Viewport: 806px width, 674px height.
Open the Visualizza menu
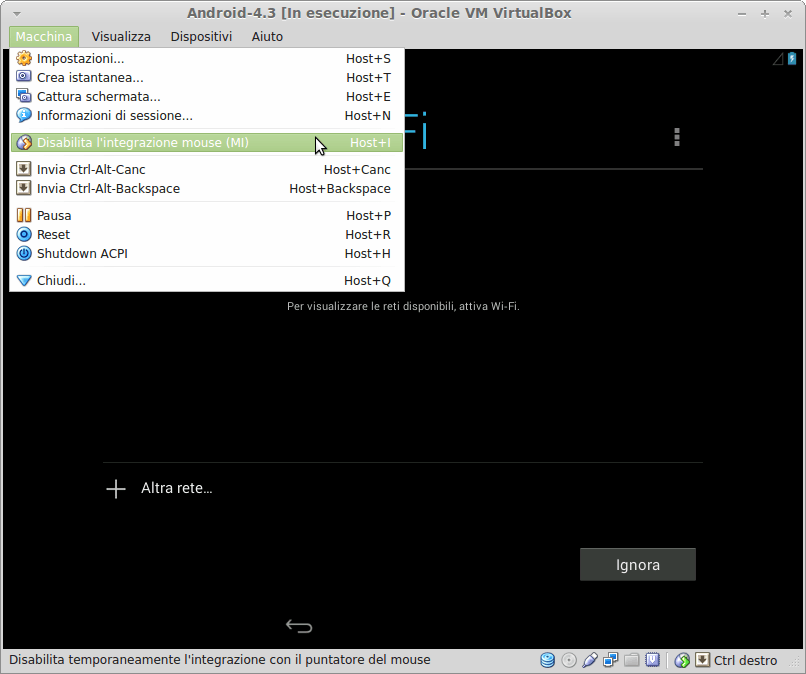[121, 37]
